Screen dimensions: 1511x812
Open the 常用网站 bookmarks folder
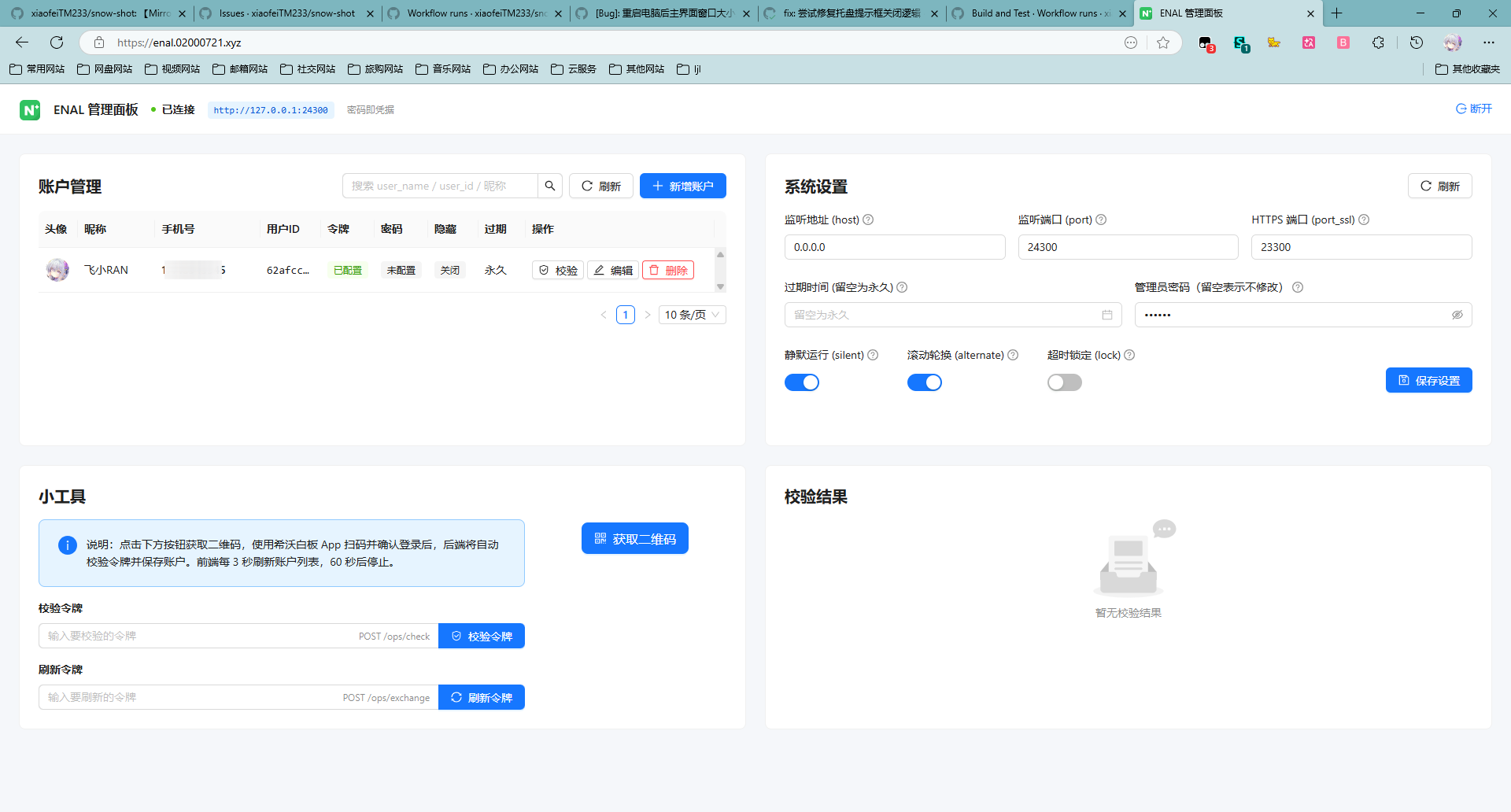click(x=37, y=69)
